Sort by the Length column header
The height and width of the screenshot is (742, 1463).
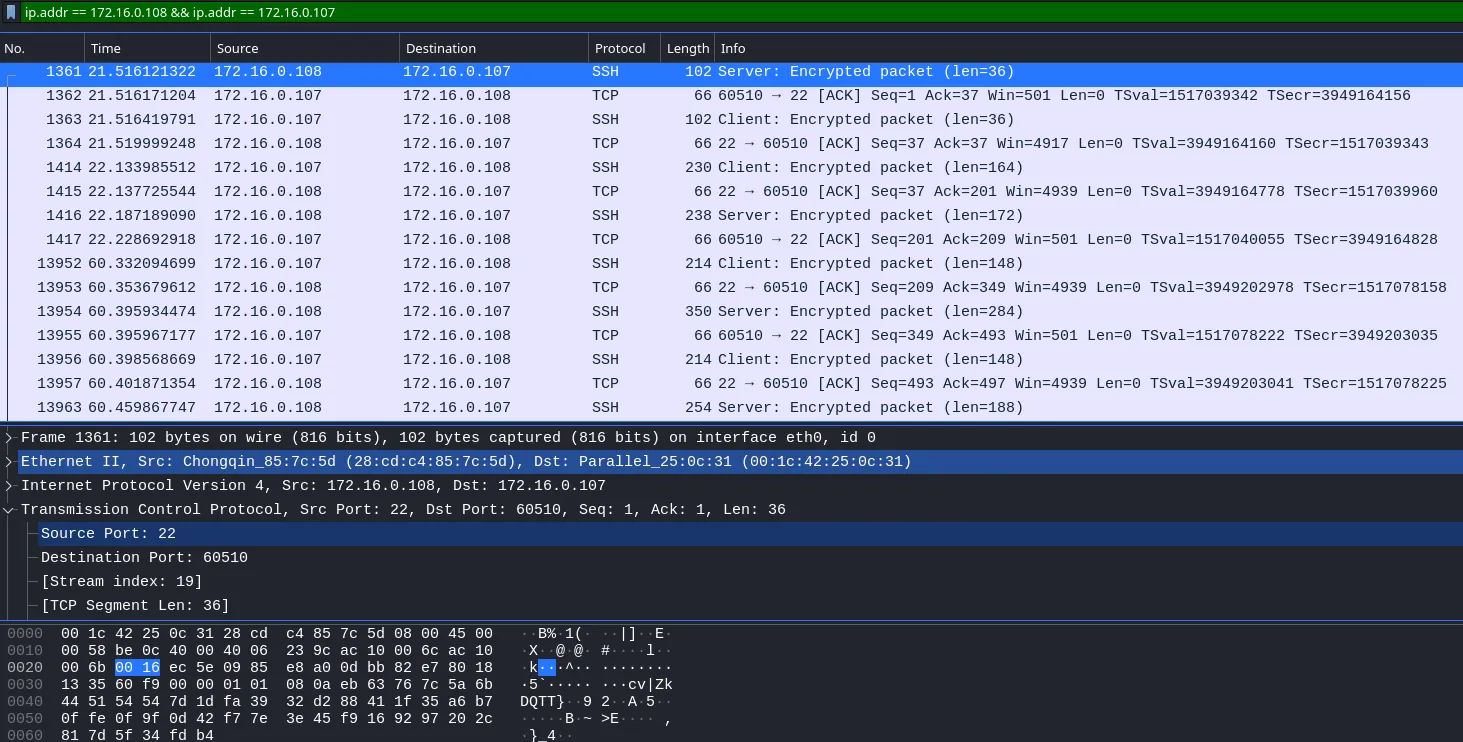pos(687,48)
